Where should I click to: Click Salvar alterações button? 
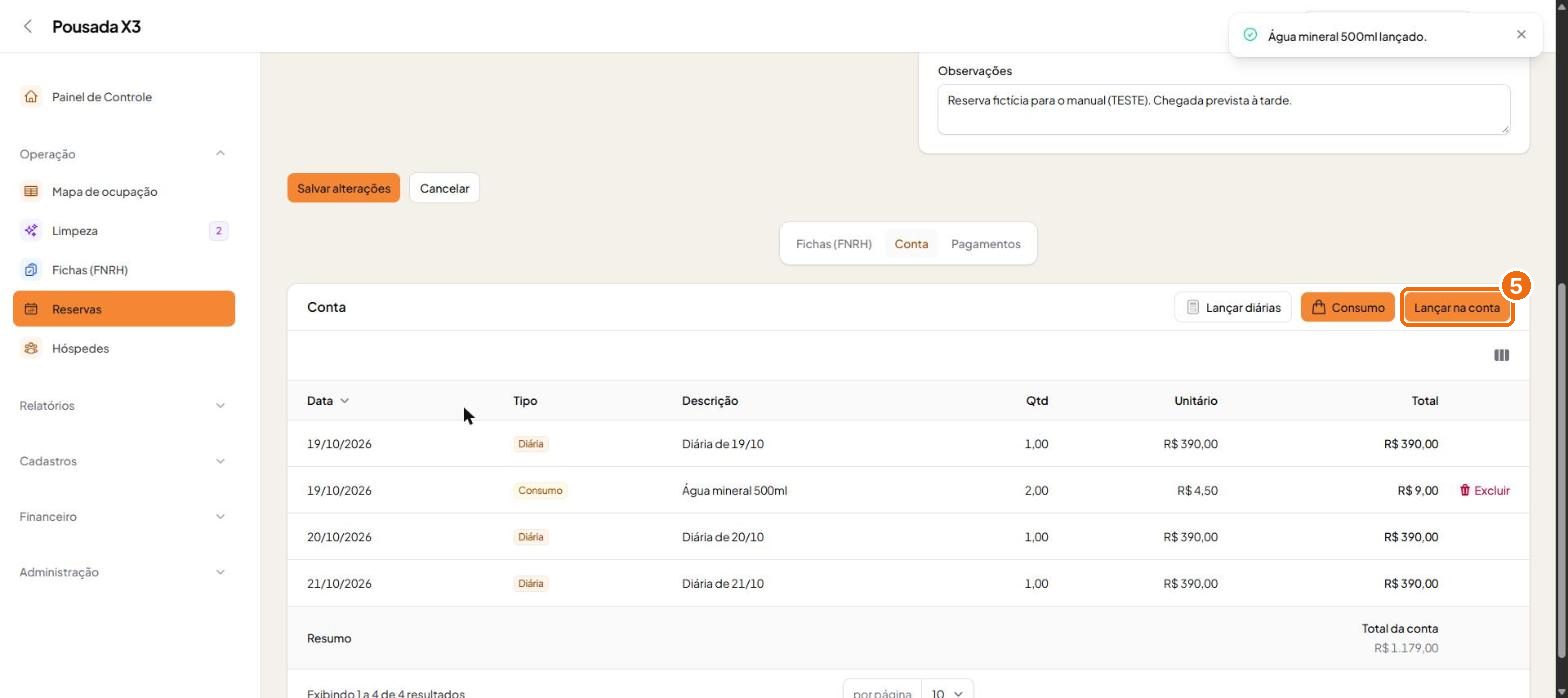(x=343, y=188)
